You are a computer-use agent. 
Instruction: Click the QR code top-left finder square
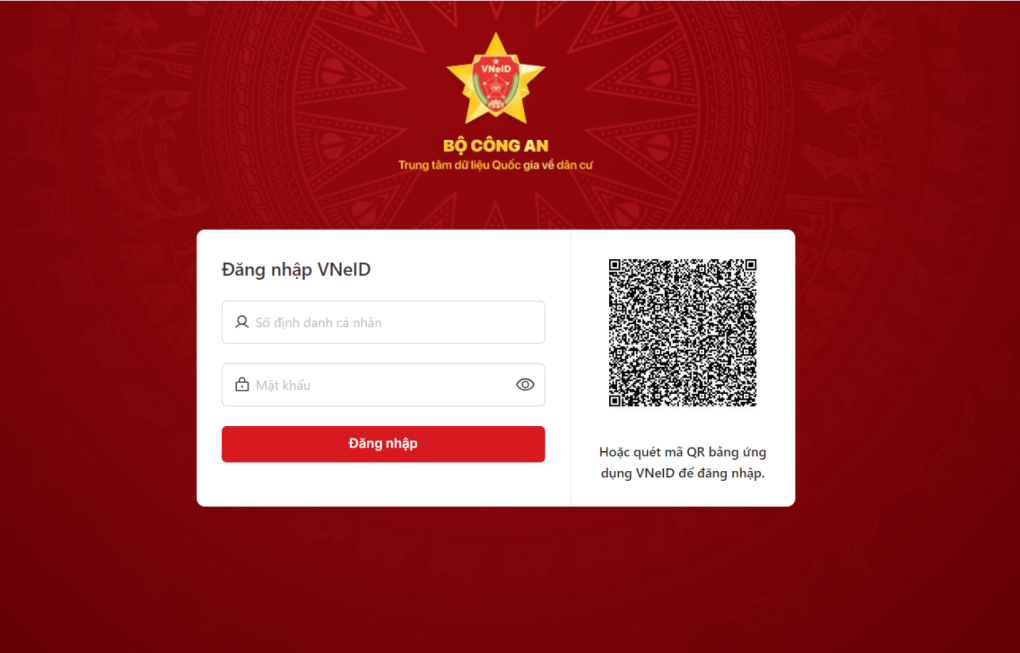(x=615, y=265)
